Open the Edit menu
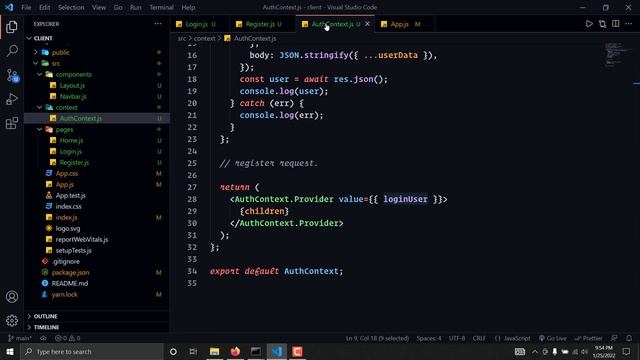640x360 pixels. (x=44, y=7)
